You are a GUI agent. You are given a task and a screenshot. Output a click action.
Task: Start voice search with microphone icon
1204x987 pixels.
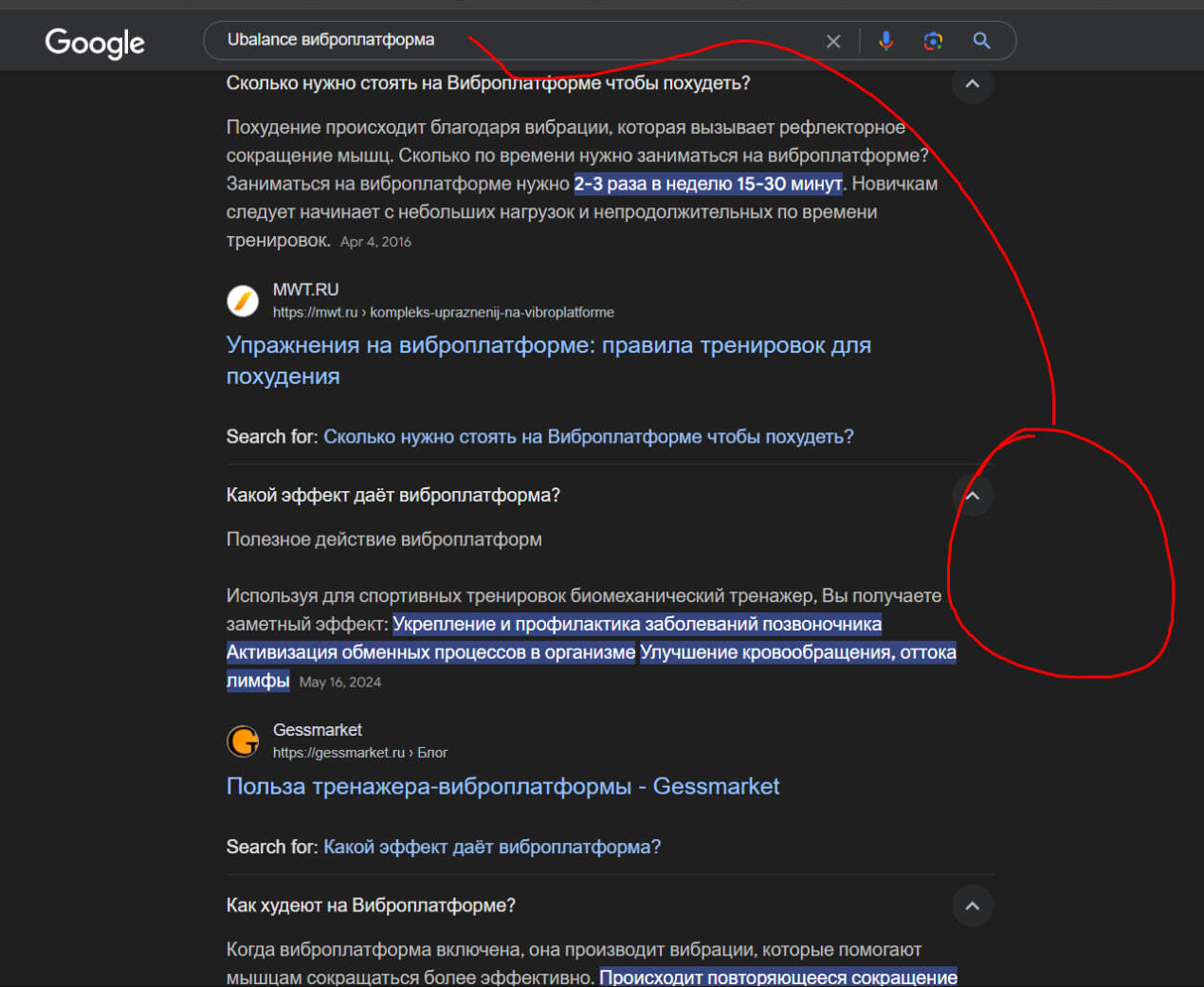coord(885,41)
